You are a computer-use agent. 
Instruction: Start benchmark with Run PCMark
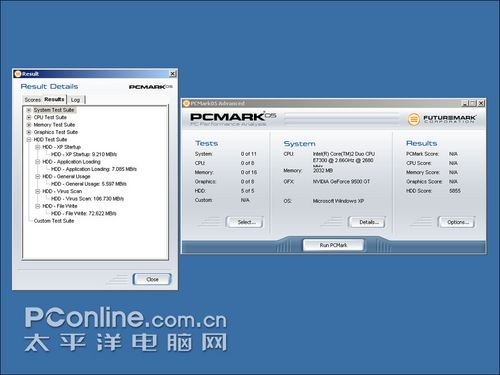333,245
